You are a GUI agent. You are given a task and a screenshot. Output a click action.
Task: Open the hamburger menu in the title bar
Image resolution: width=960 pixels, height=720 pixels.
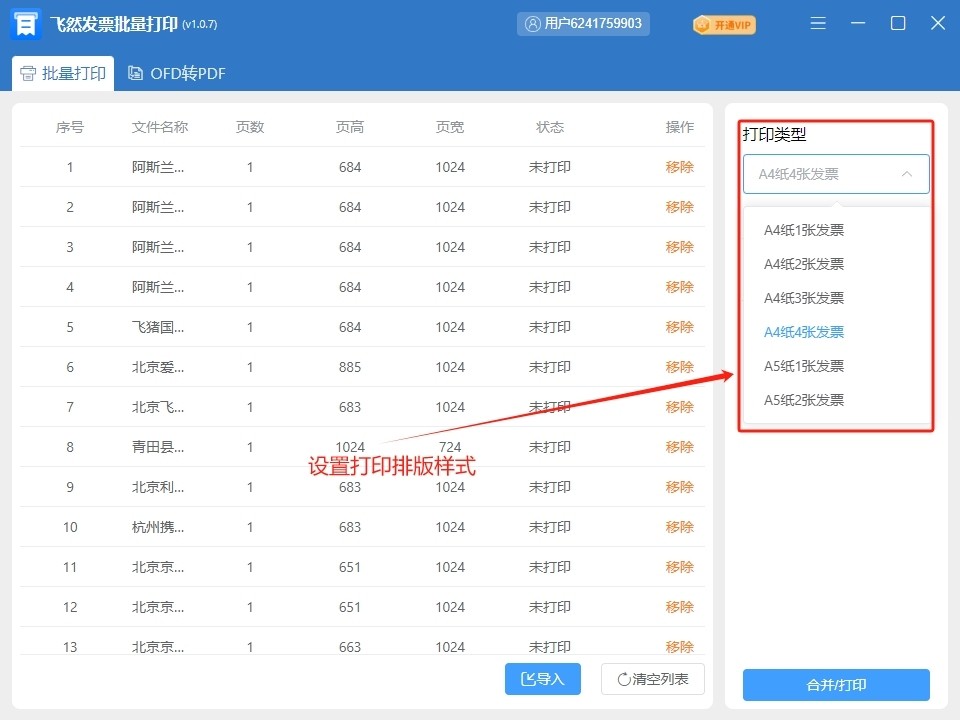(818, 23)
